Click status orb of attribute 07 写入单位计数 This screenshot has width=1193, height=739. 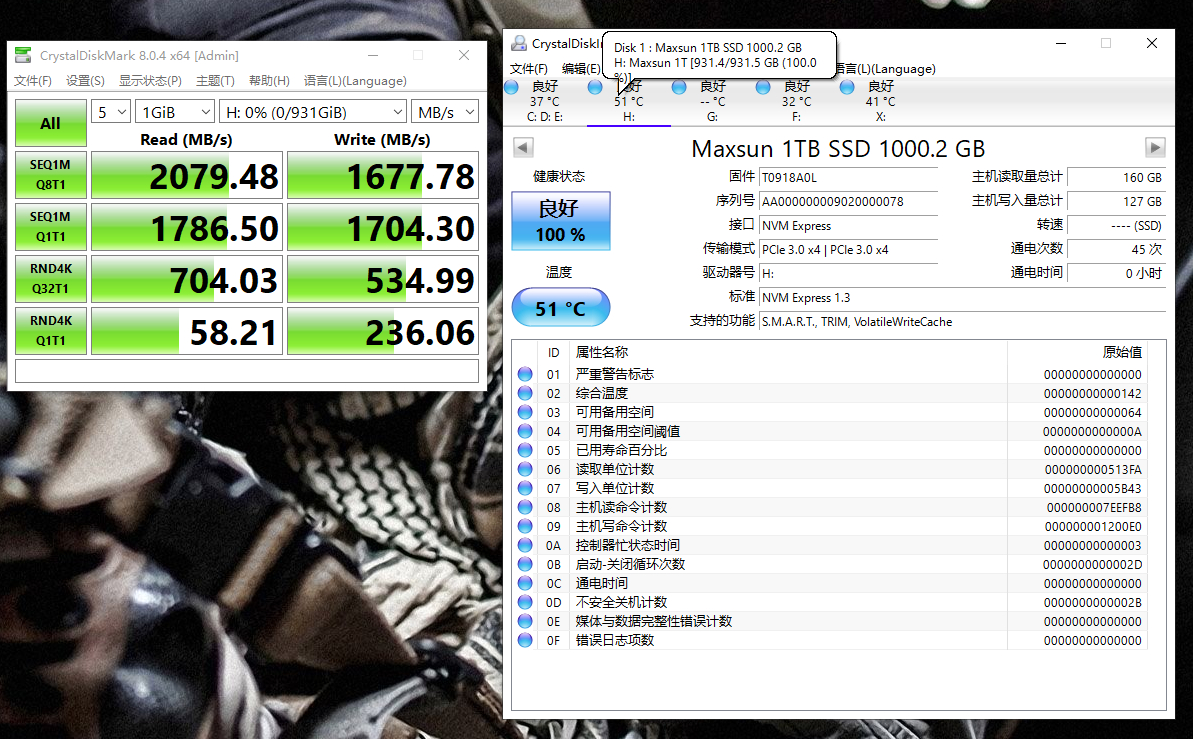(x=525, y=489)
